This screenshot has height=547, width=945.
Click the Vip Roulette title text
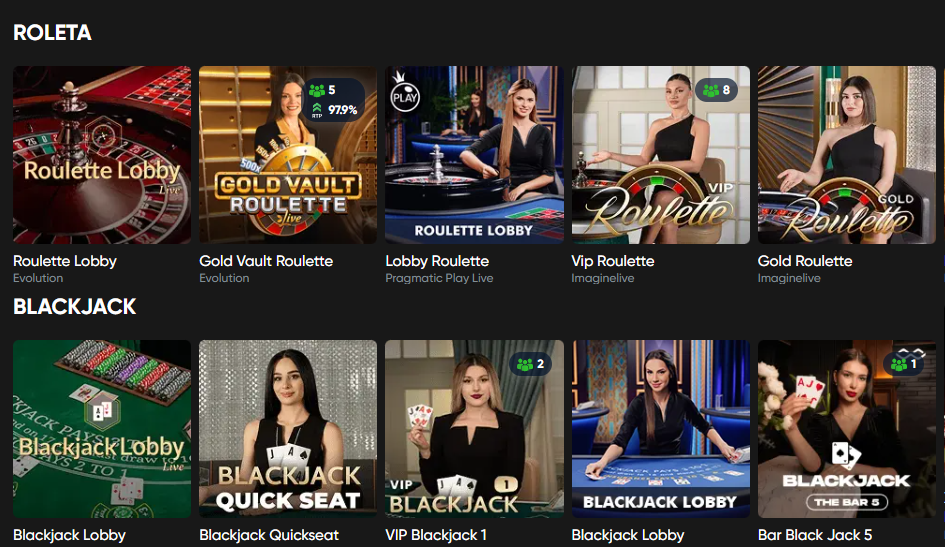(612, 261)
